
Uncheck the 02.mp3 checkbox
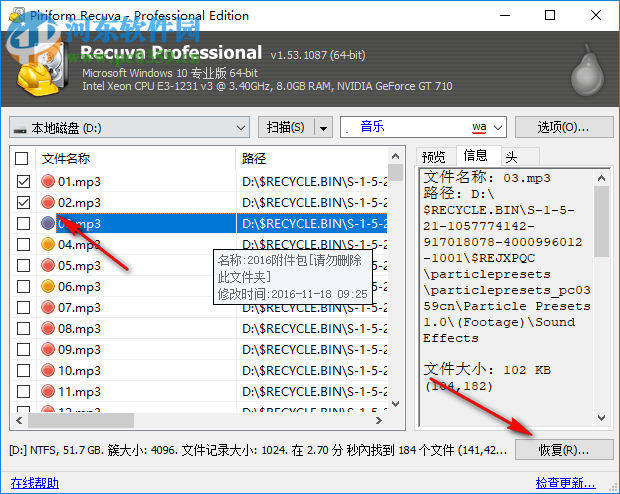(23, 203)
